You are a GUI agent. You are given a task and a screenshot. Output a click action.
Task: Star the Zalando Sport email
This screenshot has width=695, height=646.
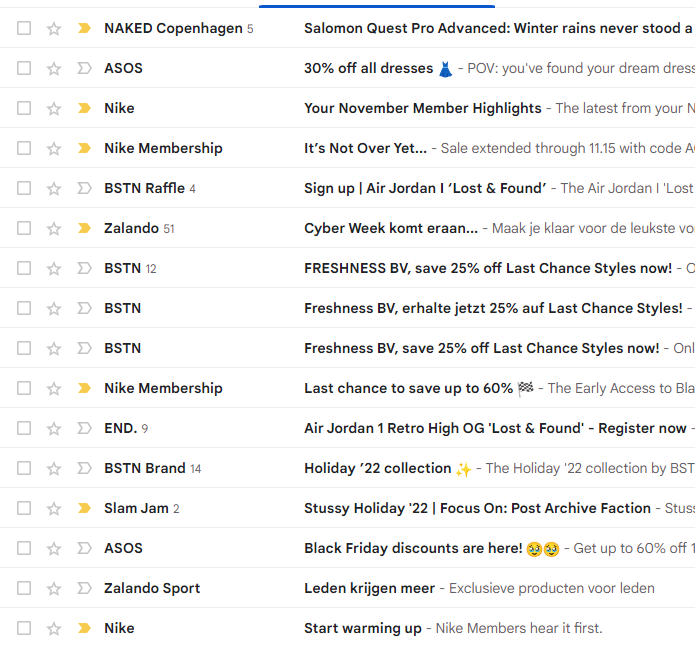pos(54,589)
